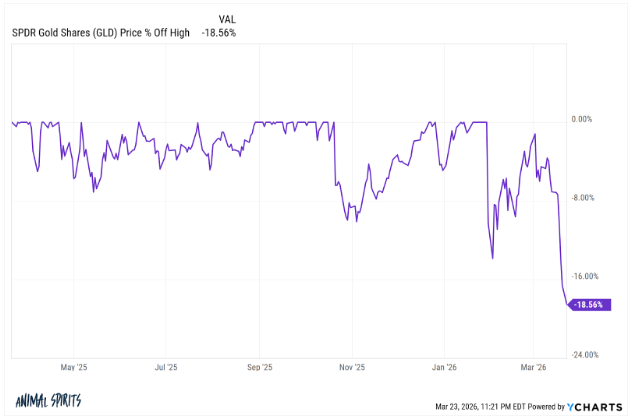The image size is (633, 420).
Task: Click the purple -18.56% value flag
Action: [586, 305]
